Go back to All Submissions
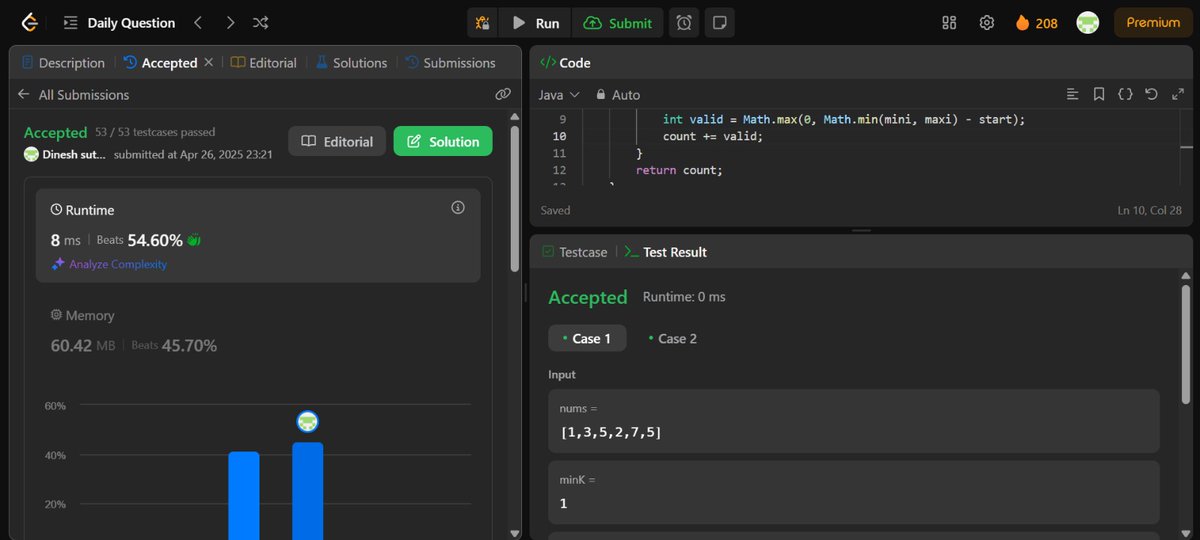Image resolution: width=1200 pixels, height=540 pixels. (x=74, y=95)
